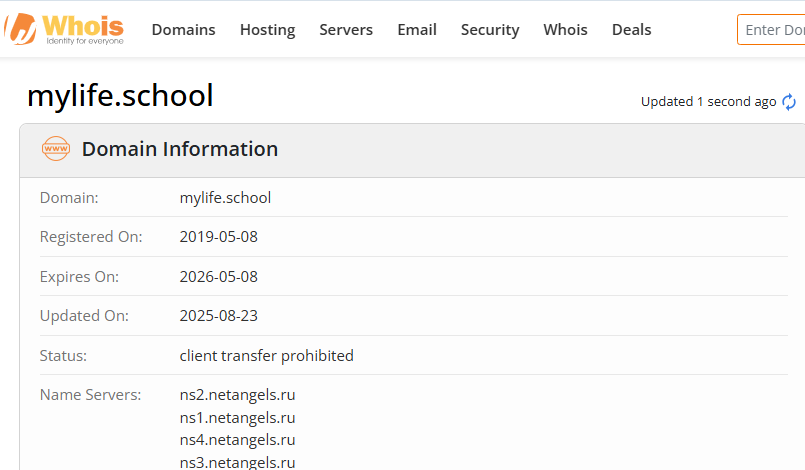
Task: Click the domain value mylife.school in the table
Action: [x=225, y=198]
